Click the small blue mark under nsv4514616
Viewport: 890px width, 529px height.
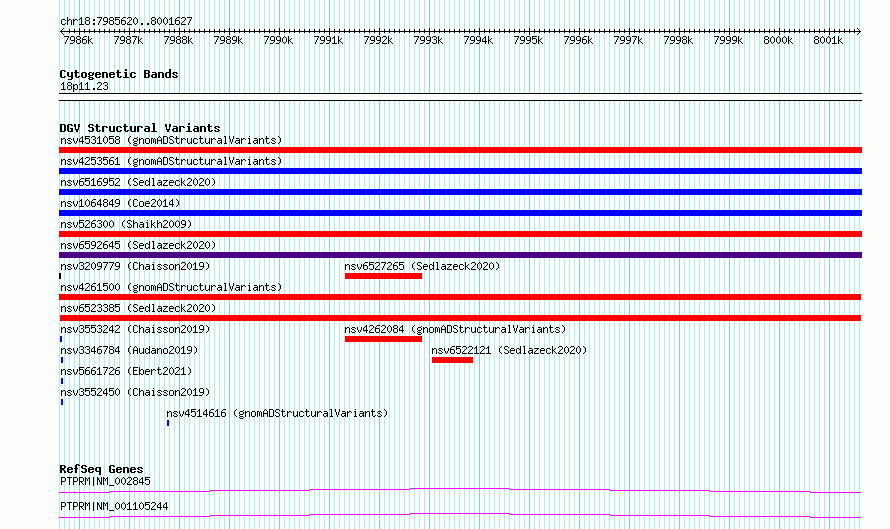(x=168, y=423)
